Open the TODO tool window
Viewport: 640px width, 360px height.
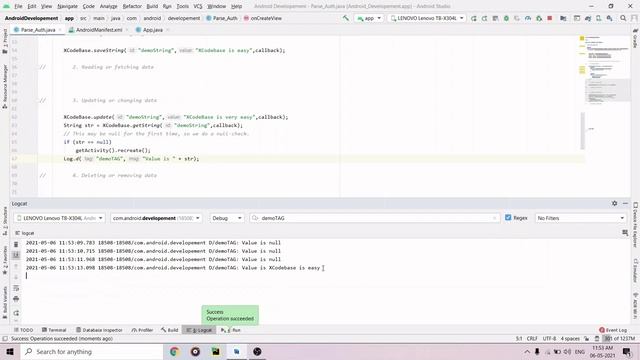click(23, 330)
